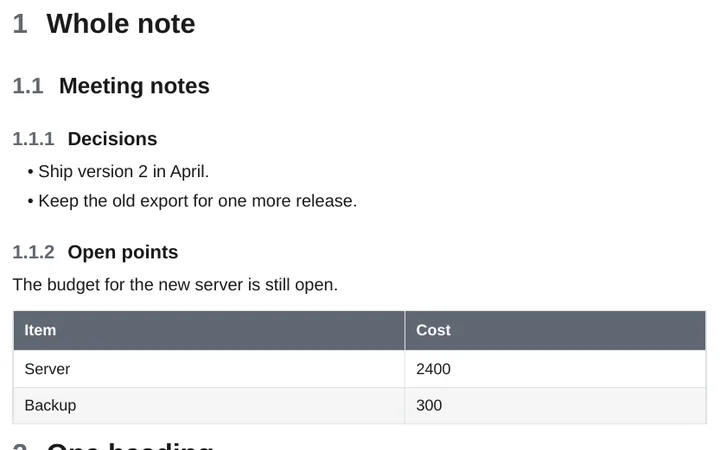This screenshot has height=450, width=720.
Task: Click the 'Whole note' heading text
Action: (121, 24)
